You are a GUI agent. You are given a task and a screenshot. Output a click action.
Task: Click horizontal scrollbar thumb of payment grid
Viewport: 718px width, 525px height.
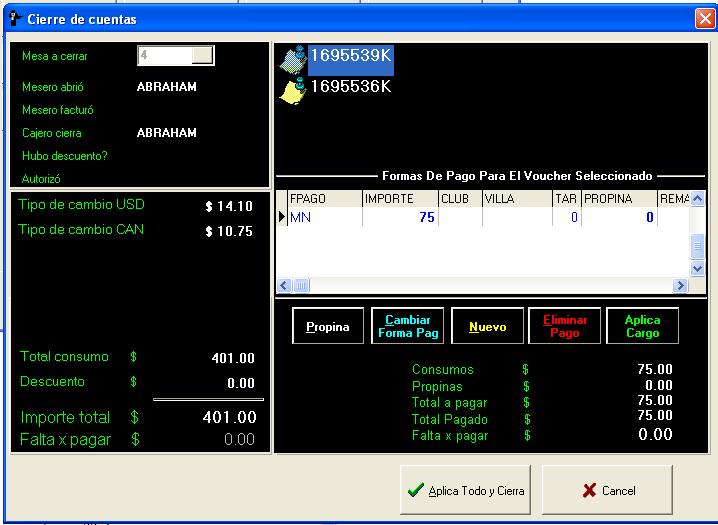pyautogui.click(x=301, y=286)
